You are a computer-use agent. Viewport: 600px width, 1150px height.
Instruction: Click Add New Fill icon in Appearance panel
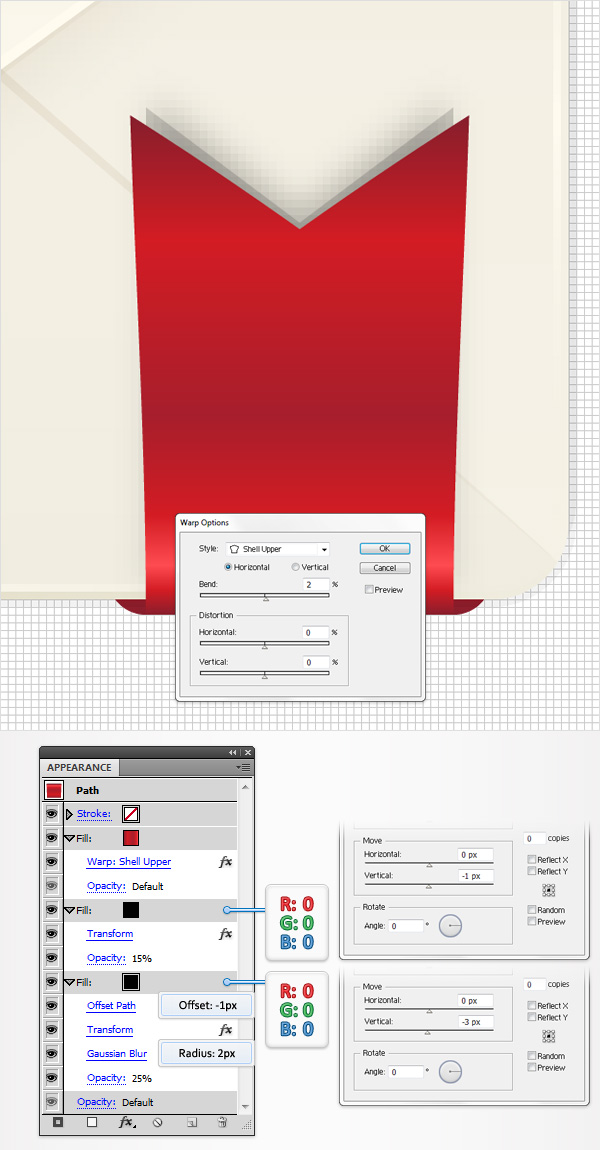tap(92, 1122)
